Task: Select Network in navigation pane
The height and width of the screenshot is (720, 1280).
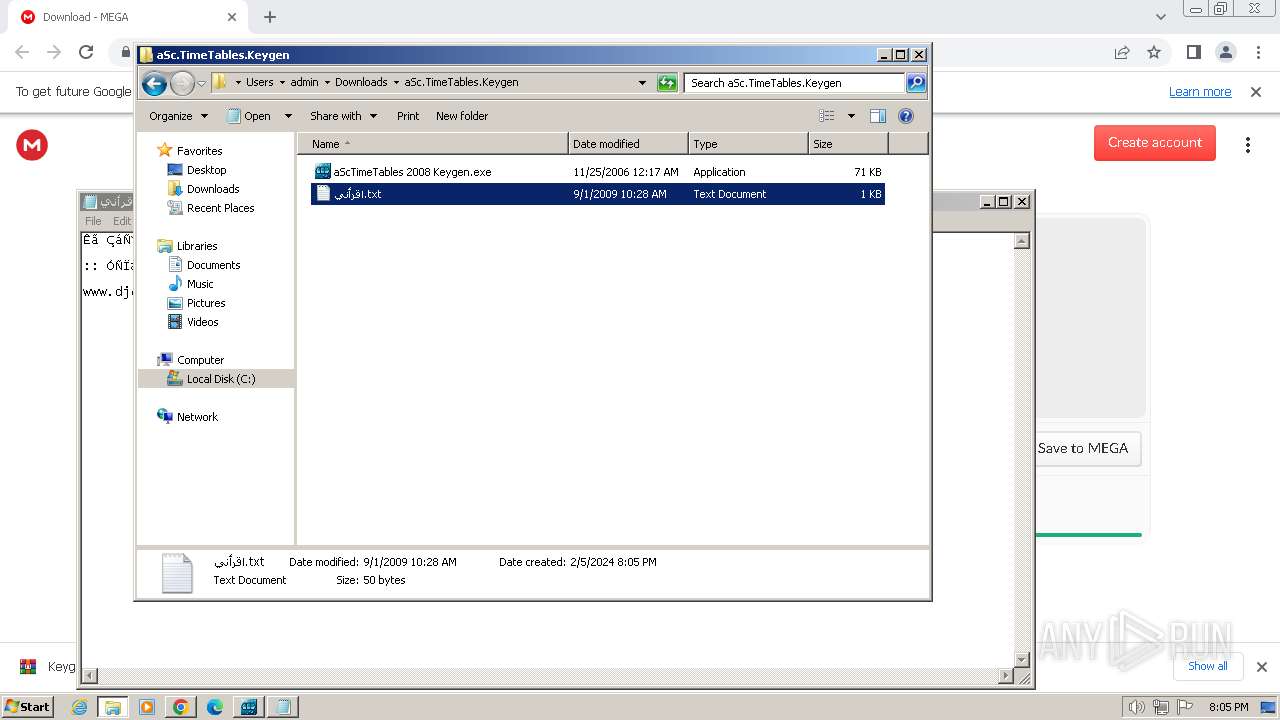Action: (x=197, y=417)
